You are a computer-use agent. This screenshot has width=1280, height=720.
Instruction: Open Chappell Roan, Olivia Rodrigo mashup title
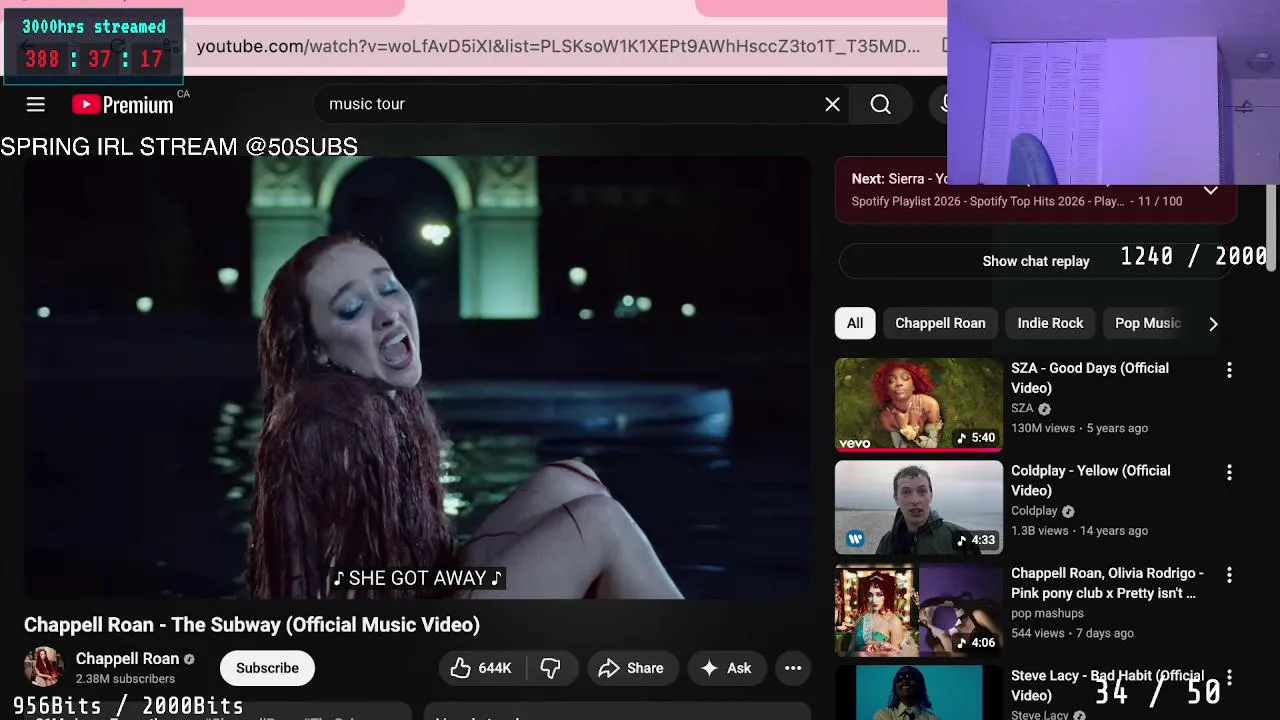(x=1107, y=583)
